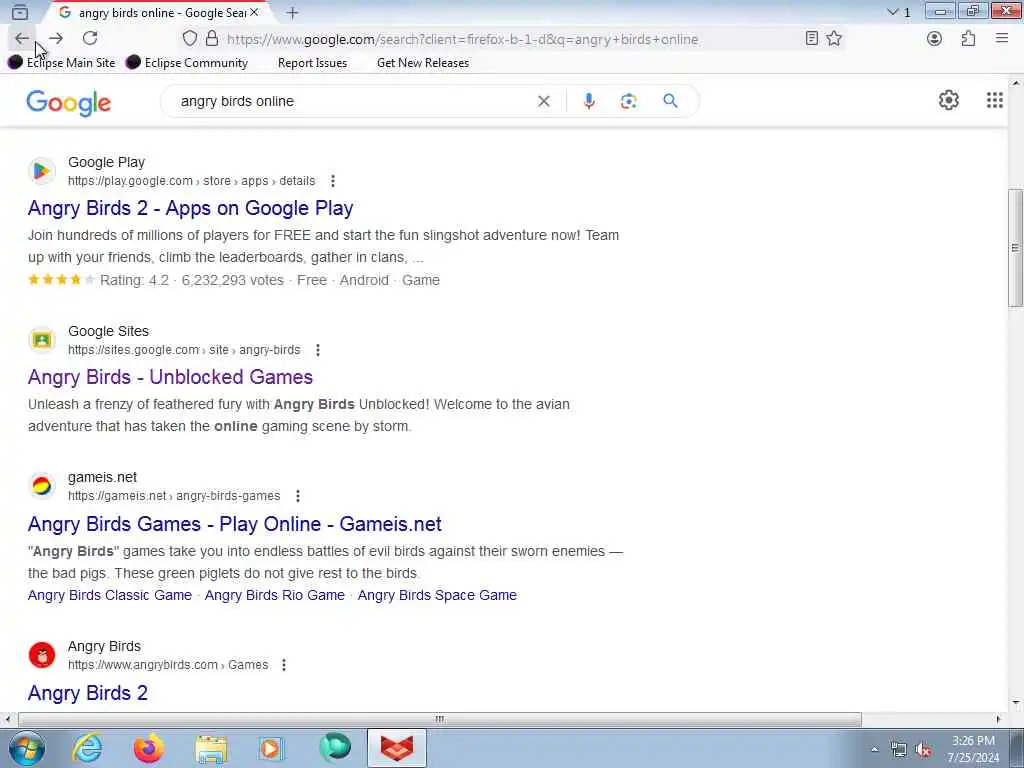Image resolution: width=1024 pixels, height=768 pixels.
Task: Click the horizontal scrollbar thumb
Action: tap(440, 719)
